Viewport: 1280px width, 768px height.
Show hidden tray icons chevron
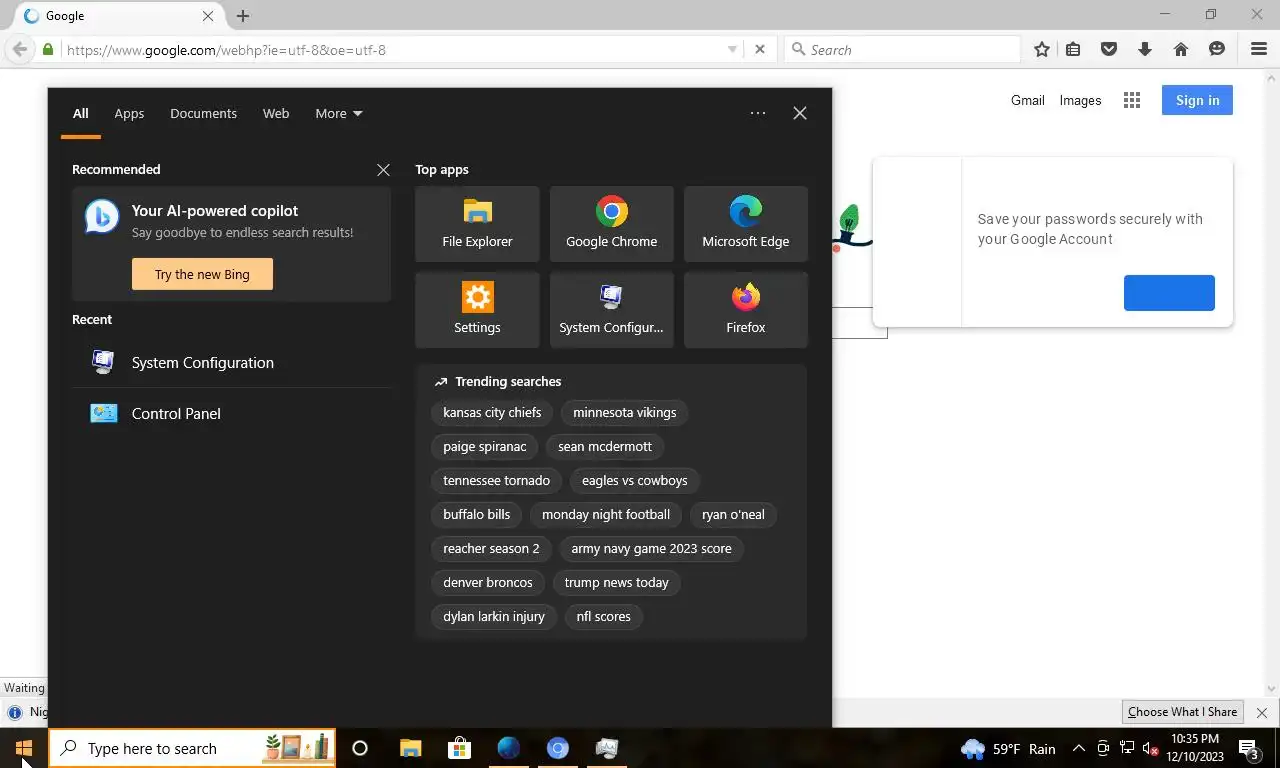tap(1078, 748)
